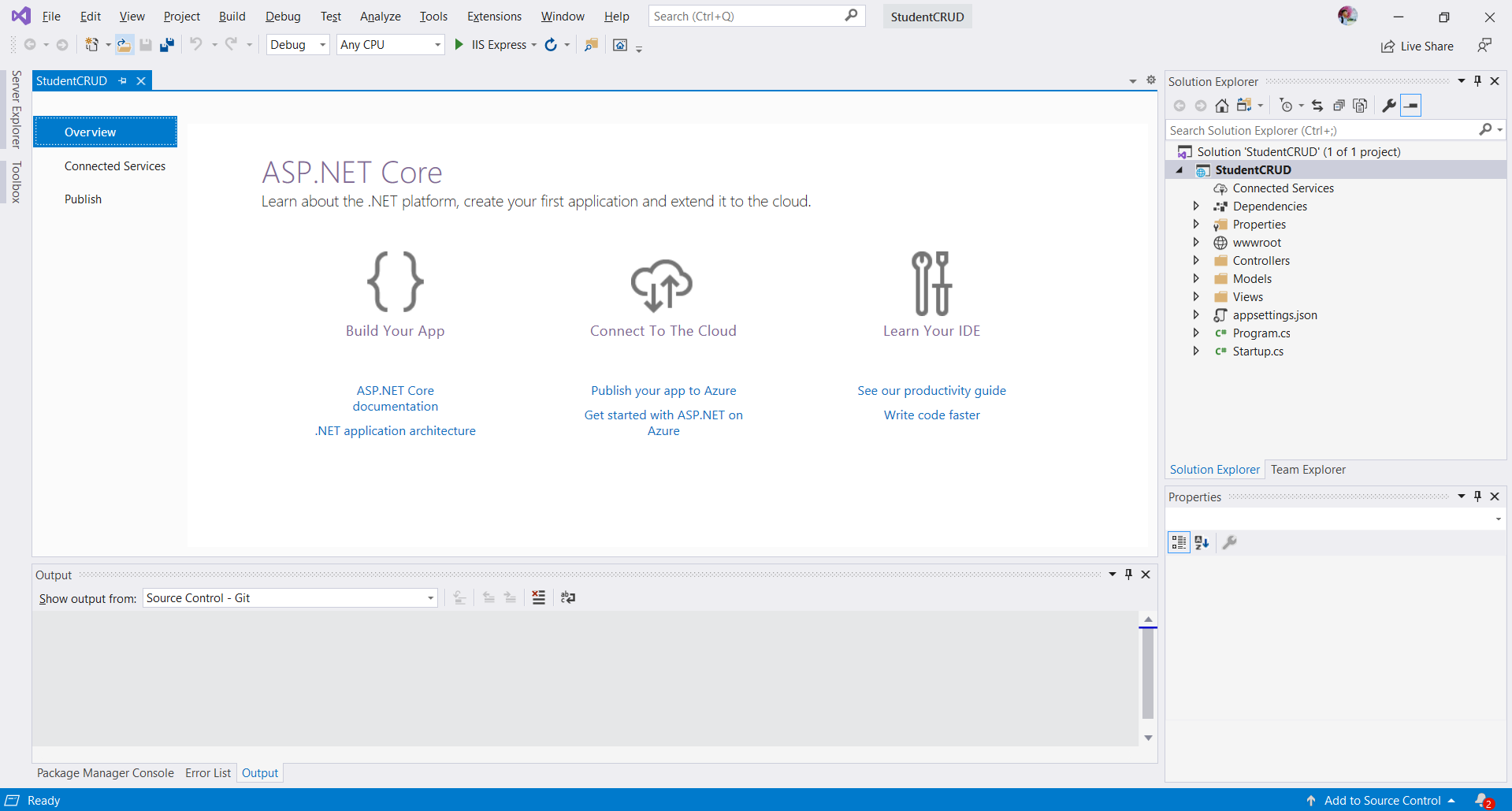
Task: Pin the Output panel
Action: (1128, 575)
